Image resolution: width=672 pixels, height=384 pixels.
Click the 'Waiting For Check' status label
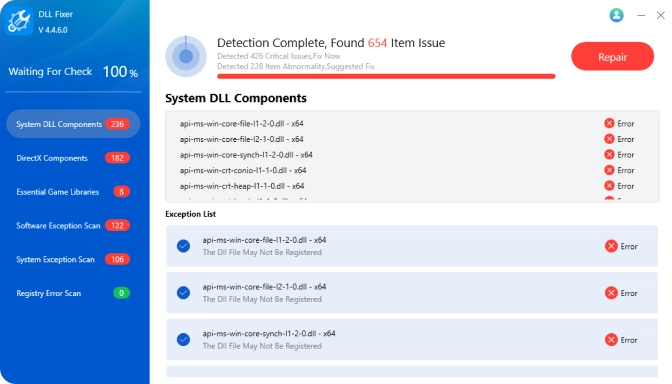click(50, 72)
